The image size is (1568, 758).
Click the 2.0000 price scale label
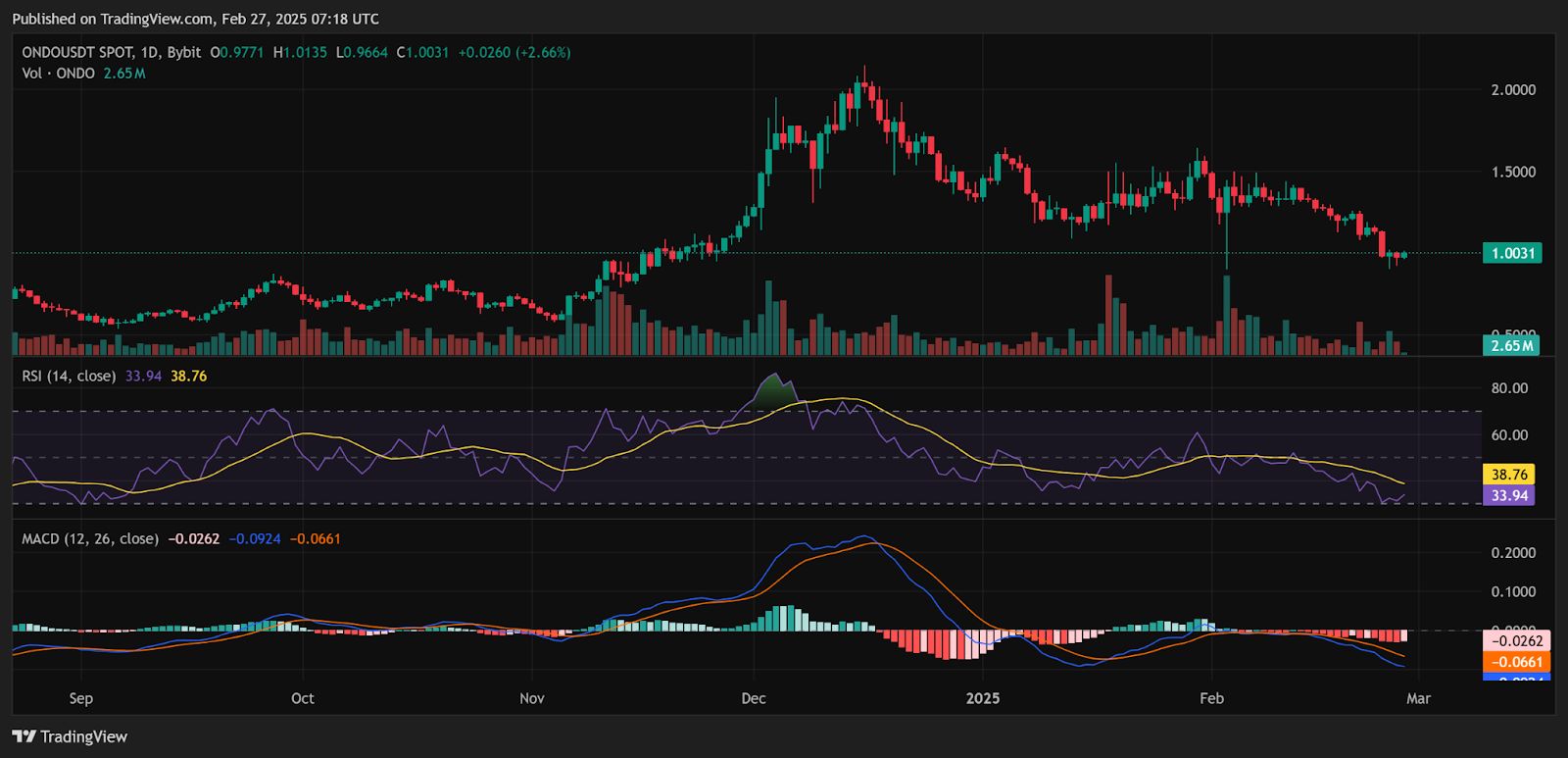pos(1513,90)
